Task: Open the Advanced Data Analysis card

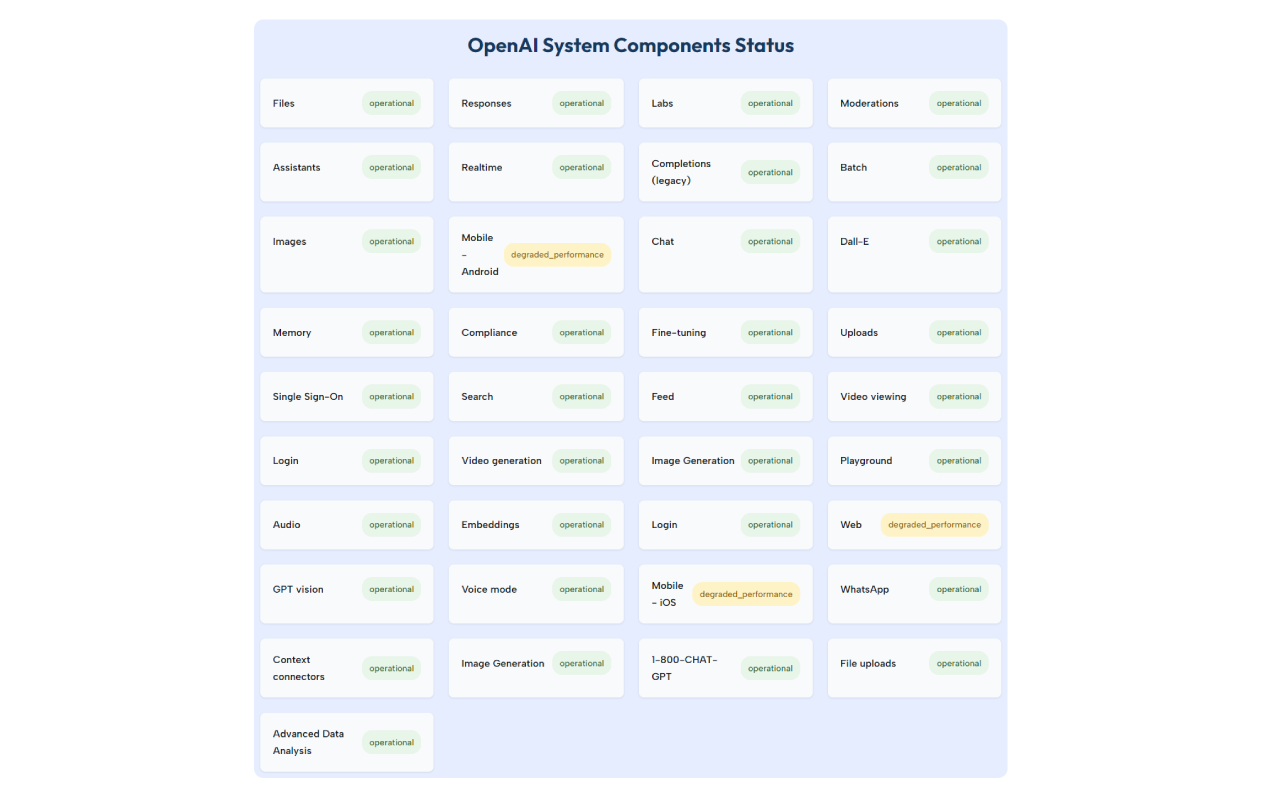Action: click(x=346, y=742)
